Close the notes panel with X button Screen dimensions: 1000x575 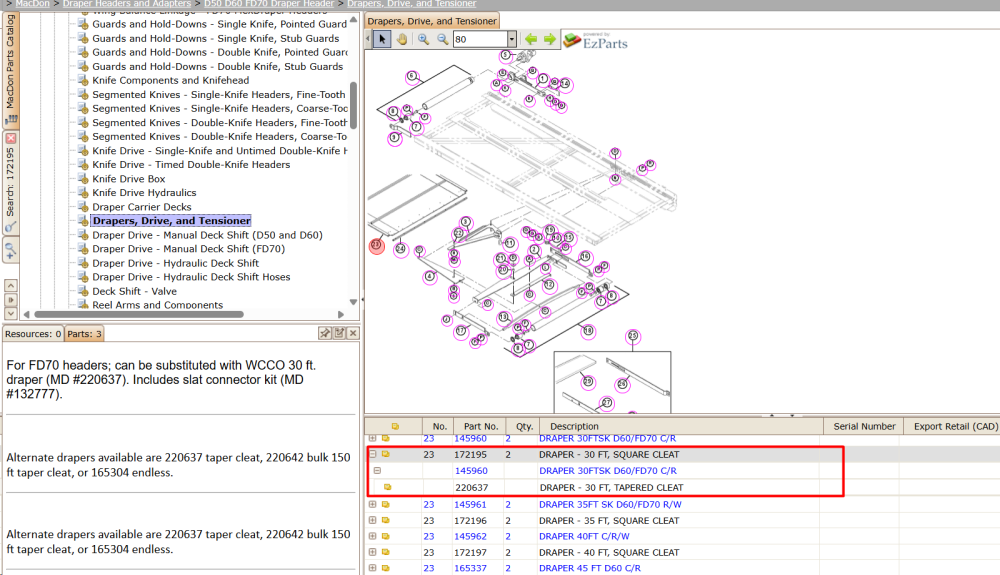tap(353, 333)
